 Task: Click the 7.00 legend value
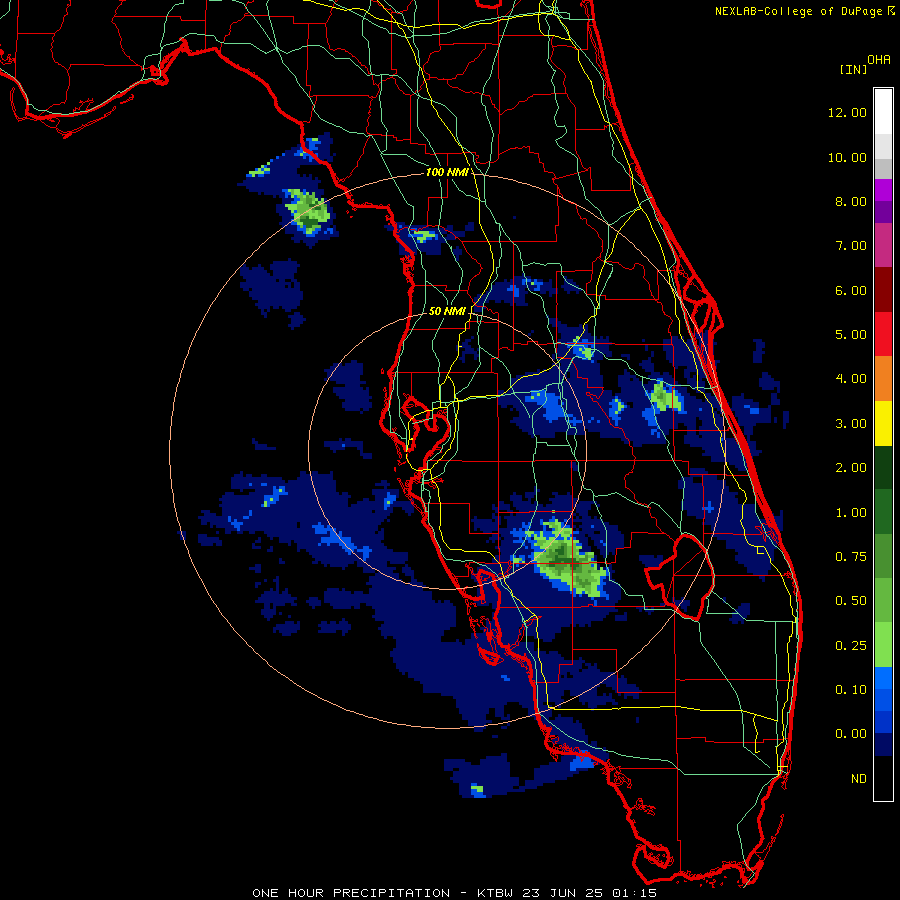click(x=851, y=246)
